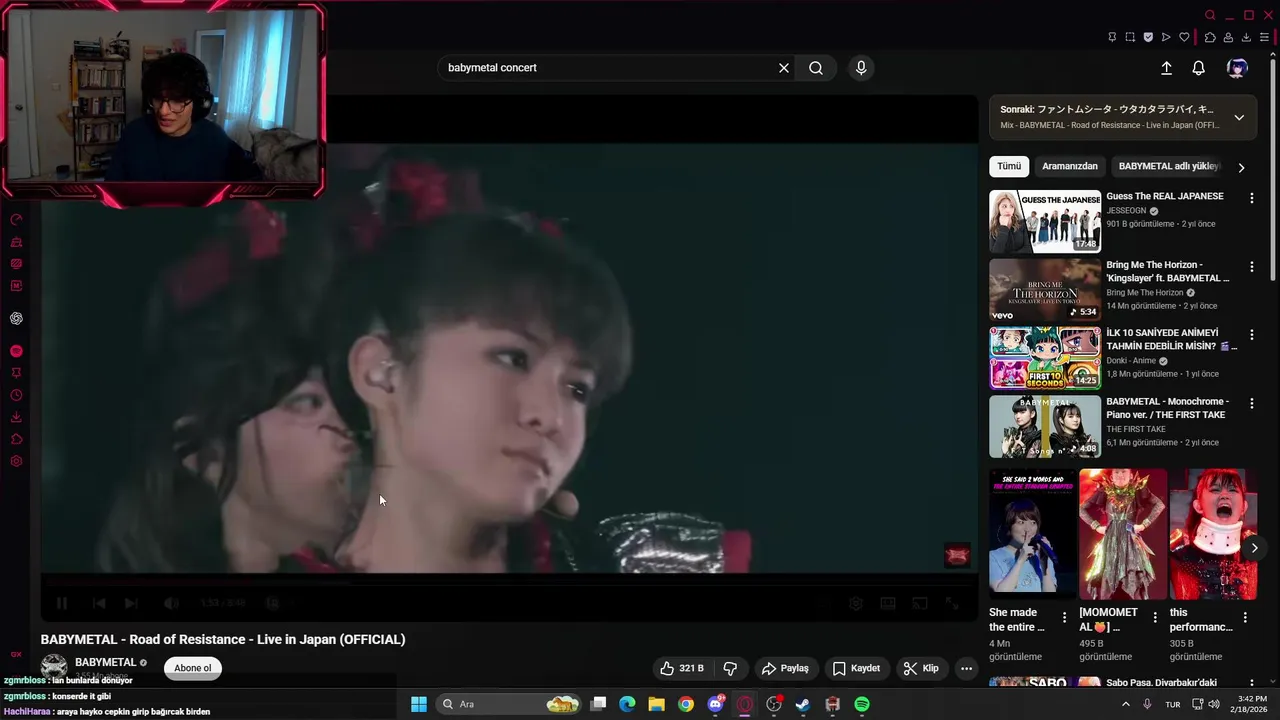Clear the YouTube search box with the X
Image resolution: width=1280 pixels, height=720 pixels.
coord(784,68)
